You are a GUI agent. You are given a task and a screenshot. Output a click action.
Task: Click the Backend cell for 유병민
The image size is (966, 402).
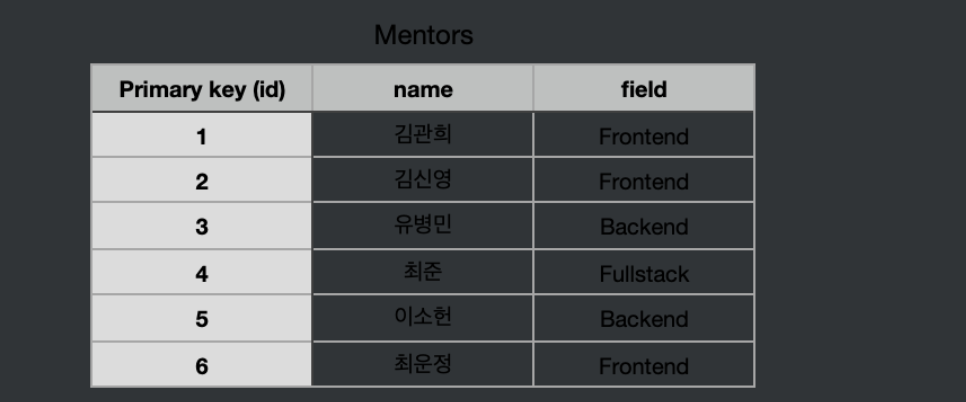pyautogui.click(x=644, y=226)
